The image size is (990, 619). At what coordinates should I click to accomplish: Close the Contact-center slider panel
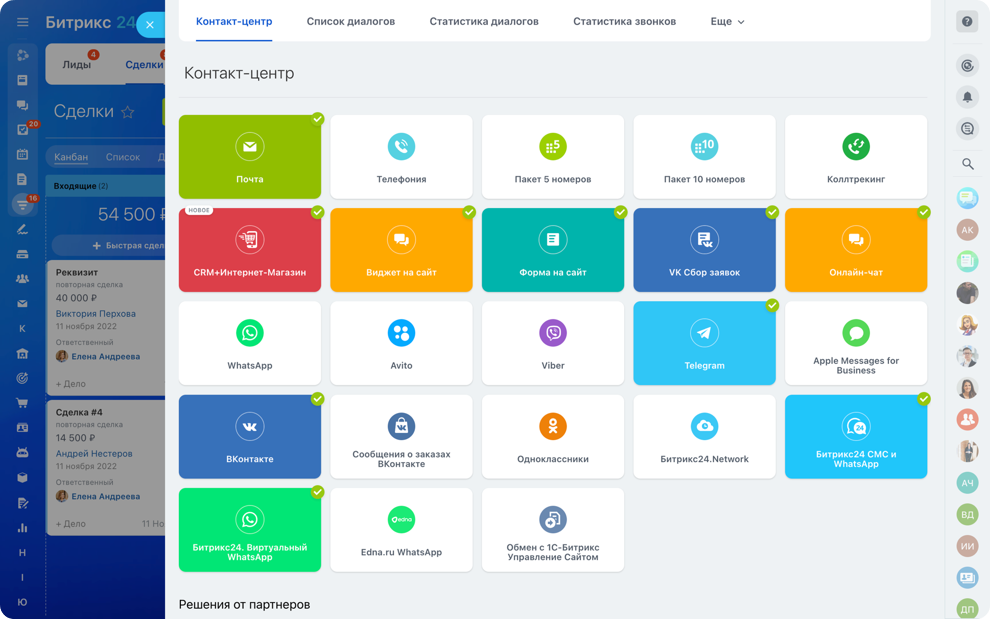tap(150, 25)
